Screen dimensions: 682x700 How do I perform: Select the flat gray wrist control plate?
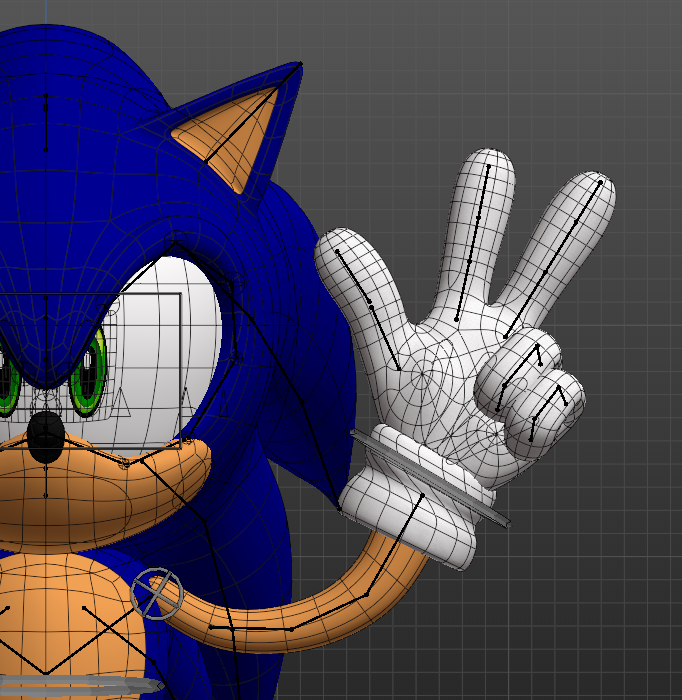click(430, 478)
